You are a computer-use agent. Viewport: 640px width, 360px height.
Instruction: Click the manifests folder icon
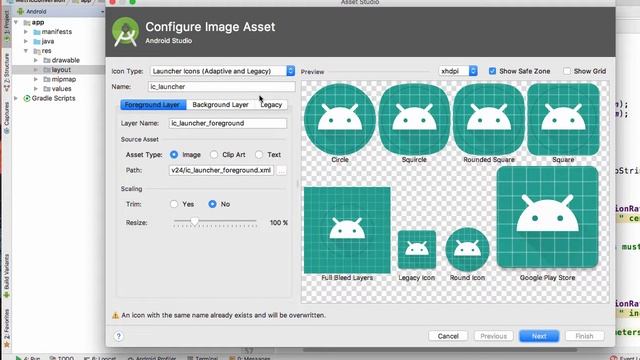click(37, 32)
